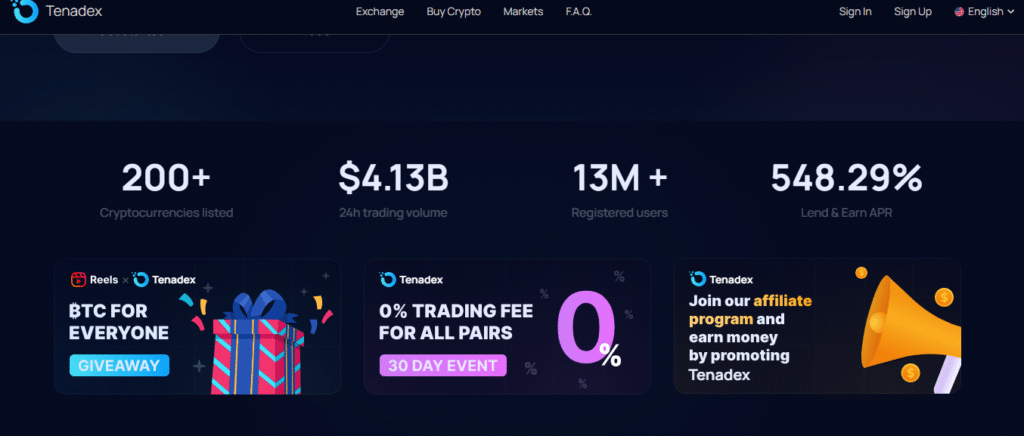The height and width of the screenshot is (436, 1024).
Task: Open the affiliate program banner
Action: click(x=817, y=326)
